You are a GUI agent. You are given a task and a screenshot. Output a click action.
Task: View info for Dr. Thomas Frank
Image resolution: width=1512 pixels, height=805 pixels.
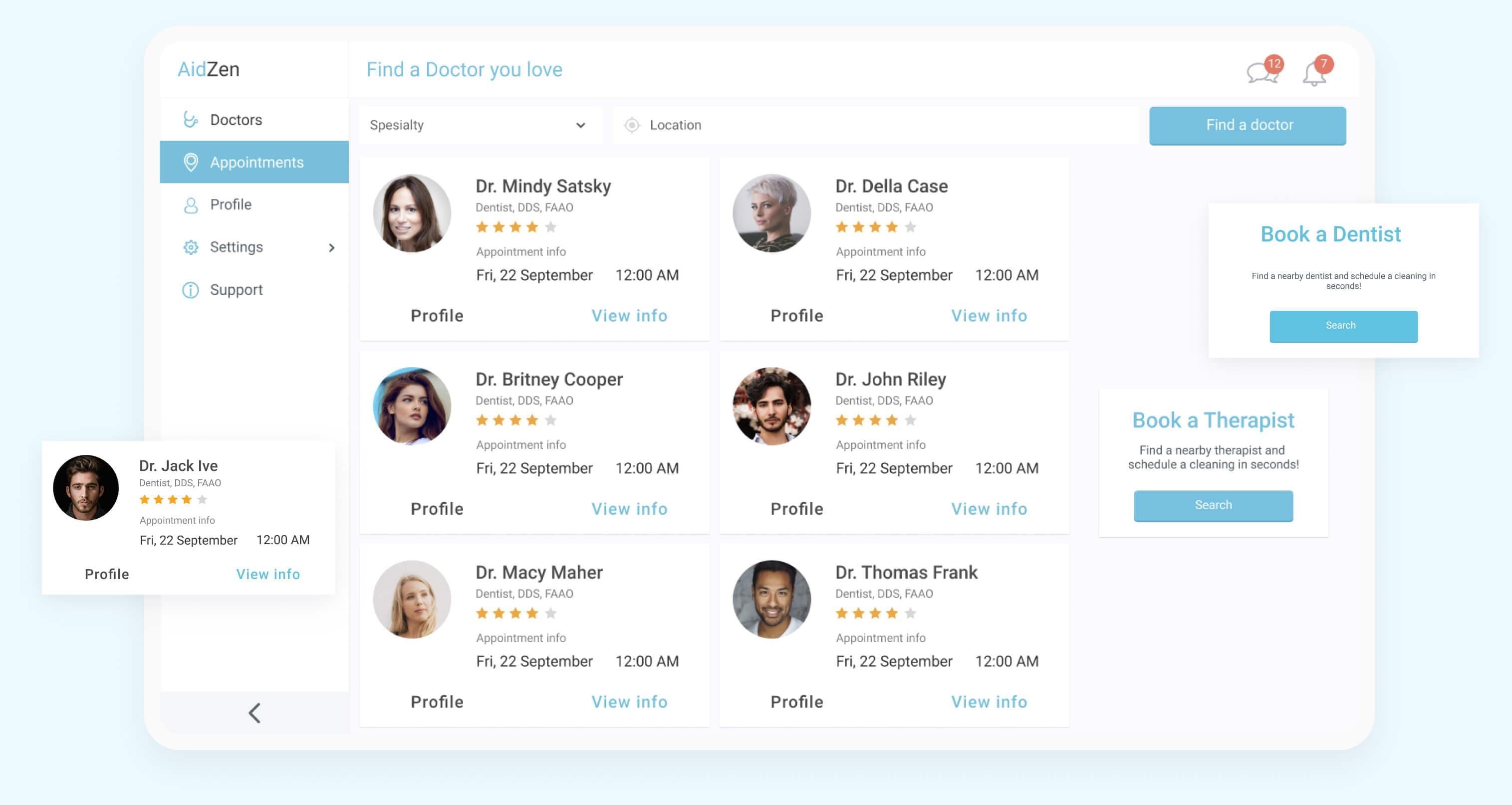tap(989, 702)
